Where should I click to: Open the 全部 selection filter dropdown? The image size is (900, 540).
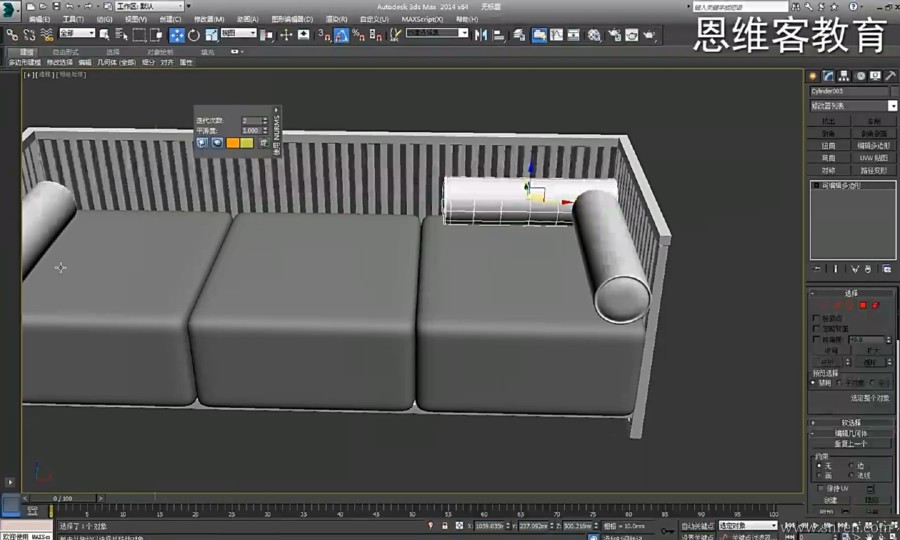[77, 34]
